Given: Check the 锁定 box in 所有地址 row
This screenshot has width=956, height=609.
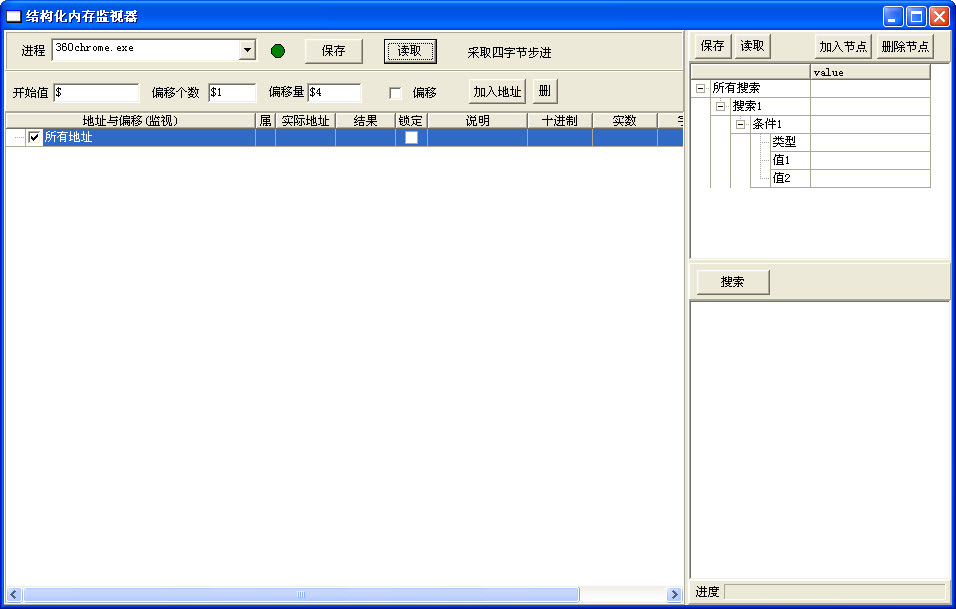Looking at the screenshot, I should (411, 138).
